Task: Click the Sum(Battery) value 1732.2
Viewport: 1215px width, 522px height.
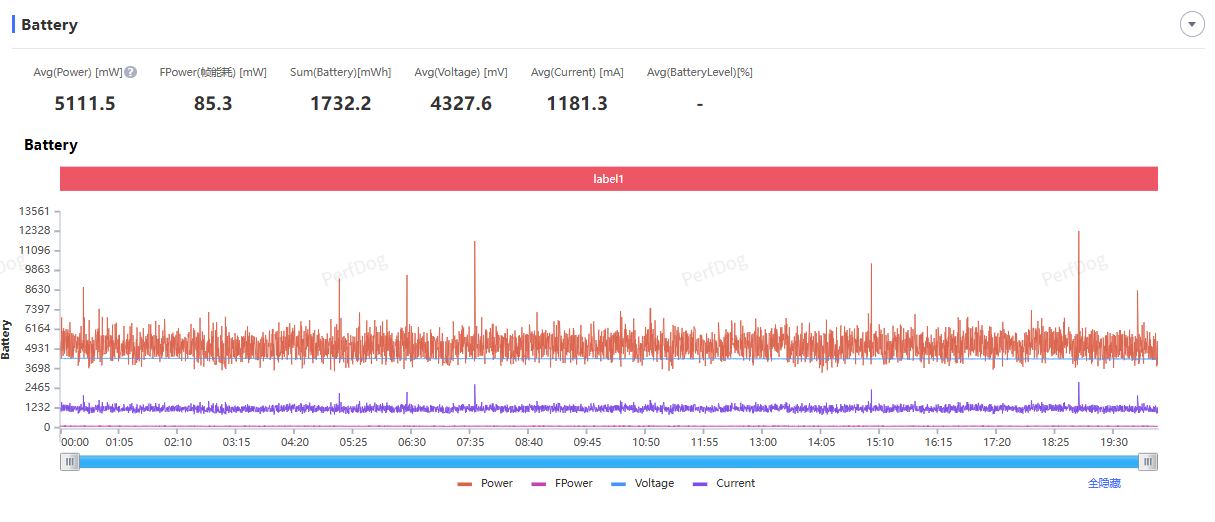Action: pyautogui.click(x=340, y=103)
